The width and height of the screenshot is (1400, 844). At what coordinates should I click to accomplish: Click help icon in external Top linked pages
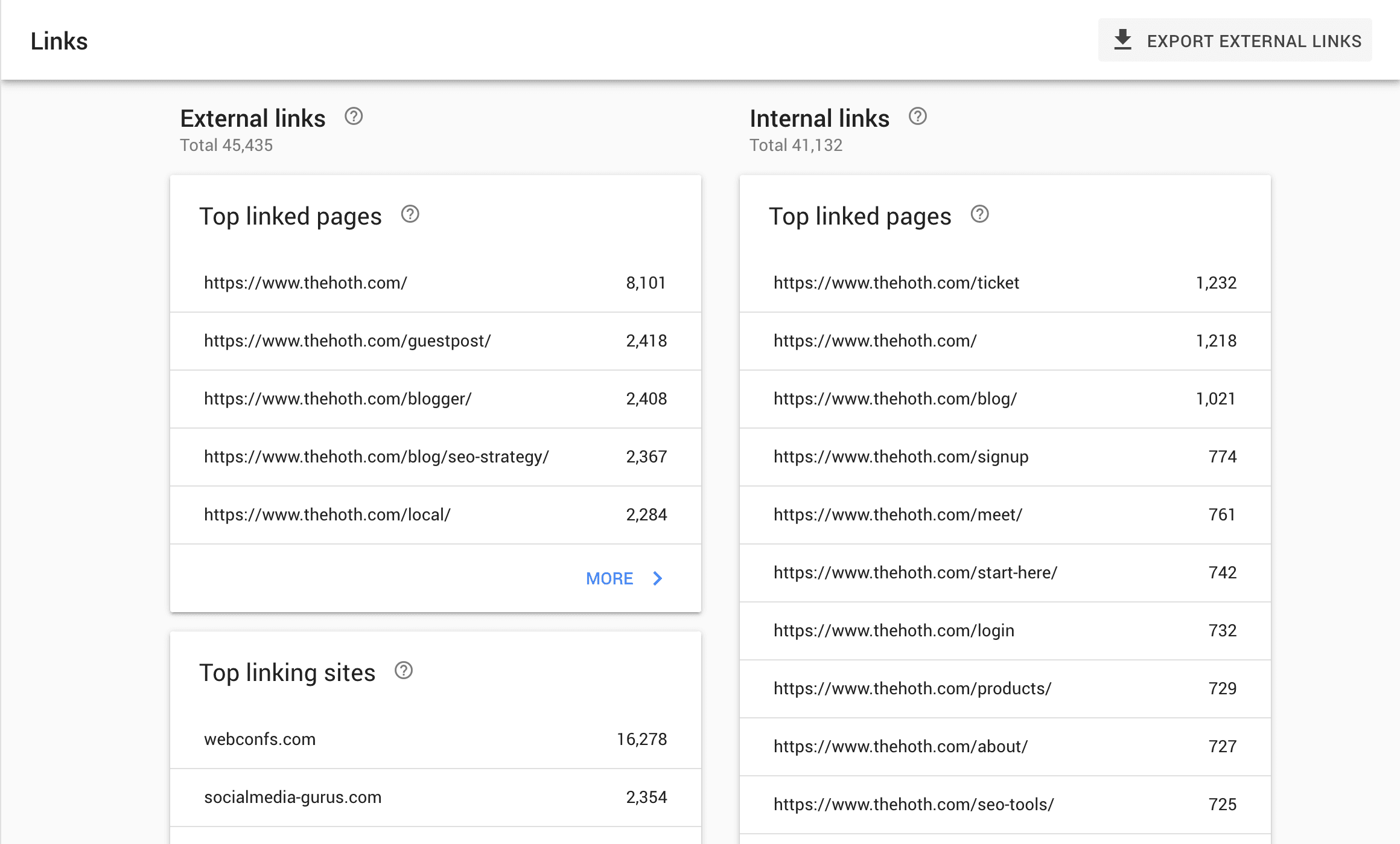[410, 214]
